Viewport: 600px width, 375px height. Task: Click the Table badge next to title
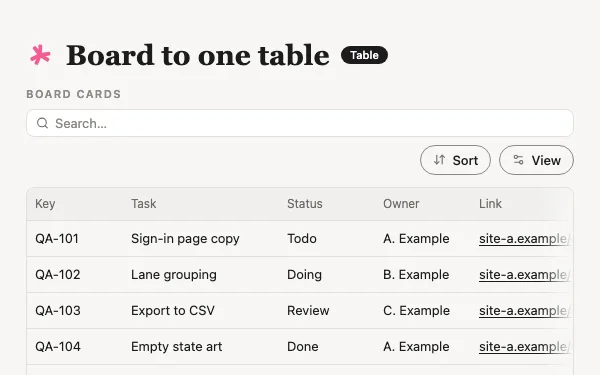pyautogui.click(x=364, y=55)
